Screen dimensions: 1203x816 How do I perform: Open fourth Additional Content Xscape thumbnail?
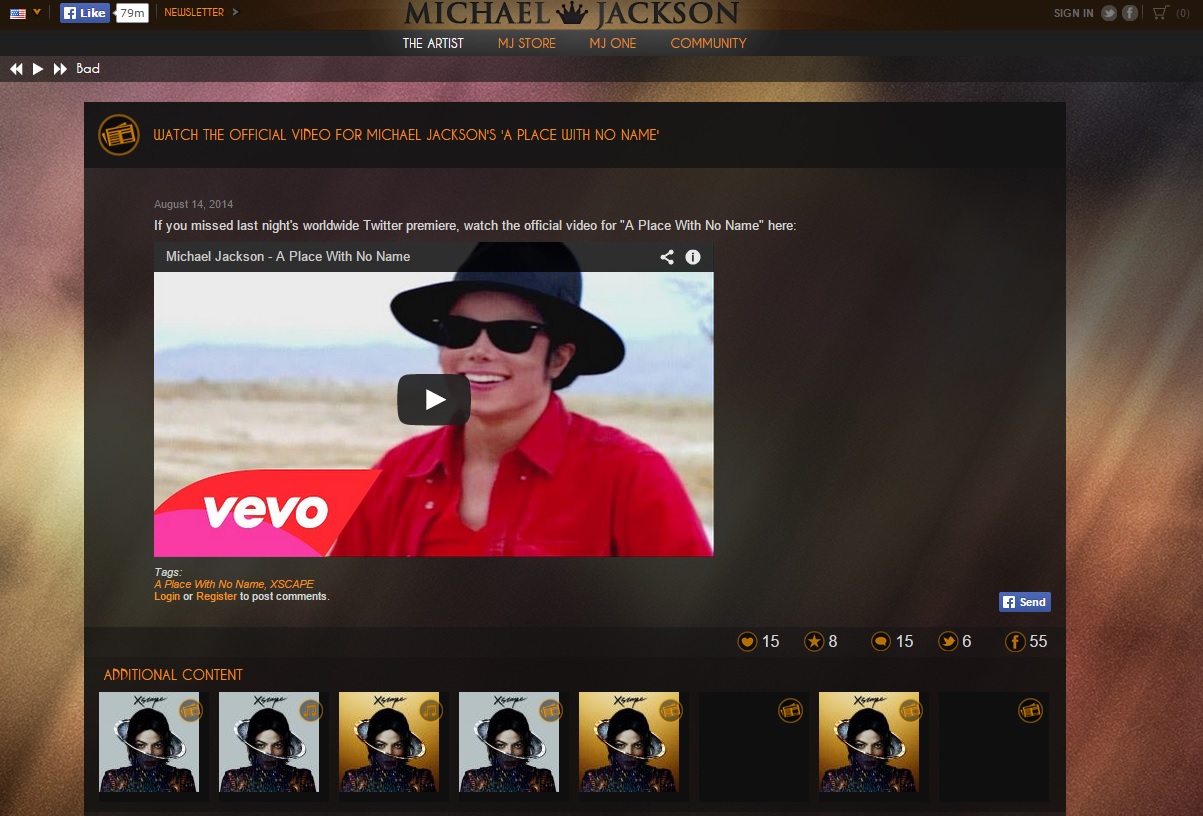pyautogui.click(x=509, y=742)
